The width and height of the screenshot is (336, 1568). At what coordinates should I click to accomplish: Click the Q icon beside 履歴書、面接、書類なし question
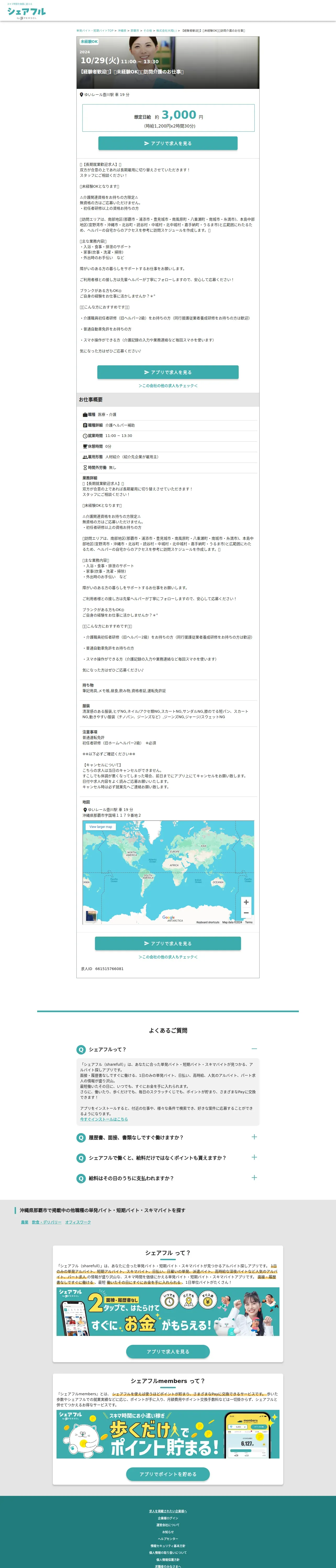81,1138
